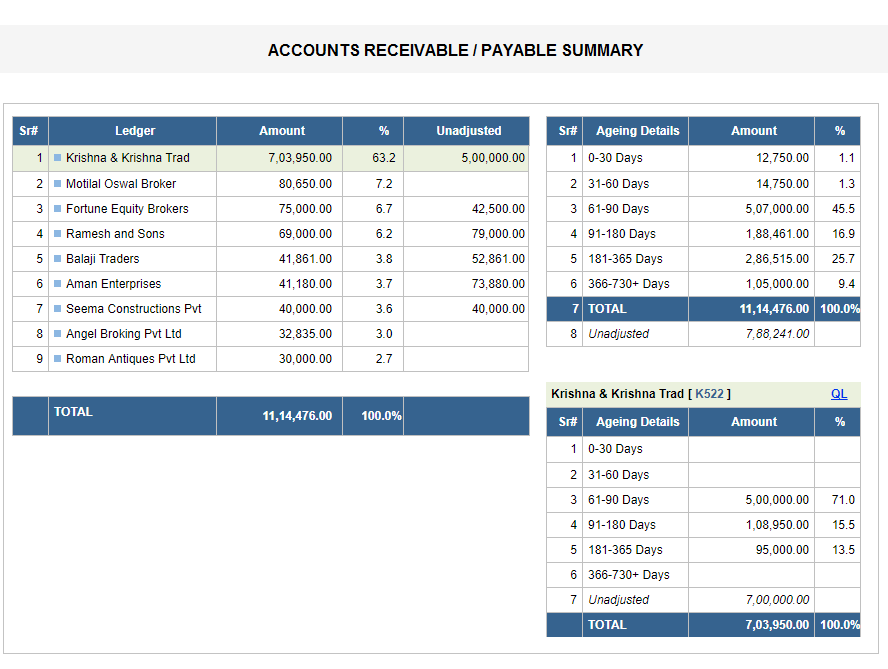Image resolution: width=888 pixels, height=669 pixels.
Task: Click percentage 45.5 in the ageing summary
Action: tap(843, 208)
